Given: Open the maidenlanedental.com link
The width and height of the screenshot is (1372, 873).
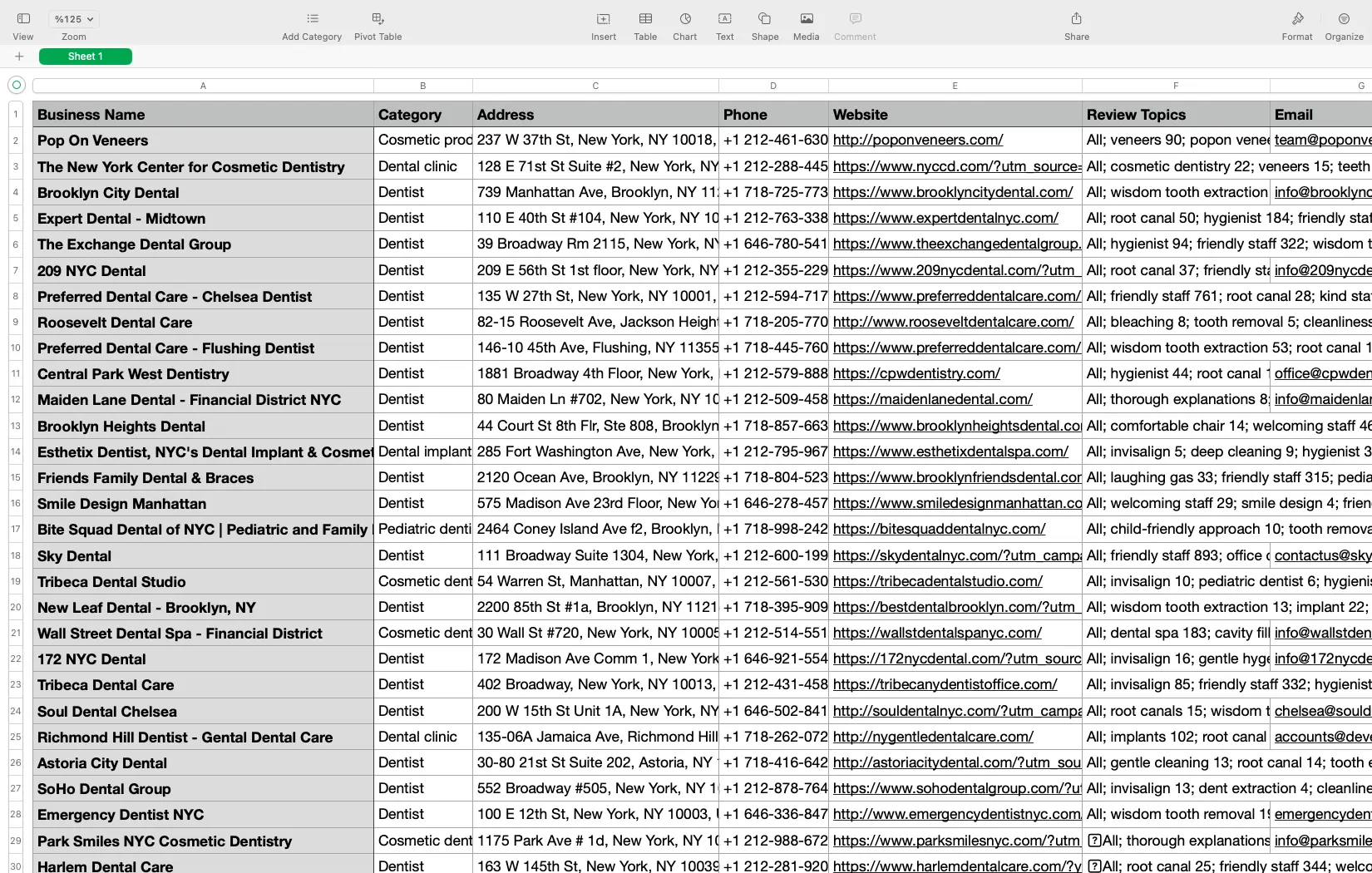Looking at the screenshot, I should 933,399.
